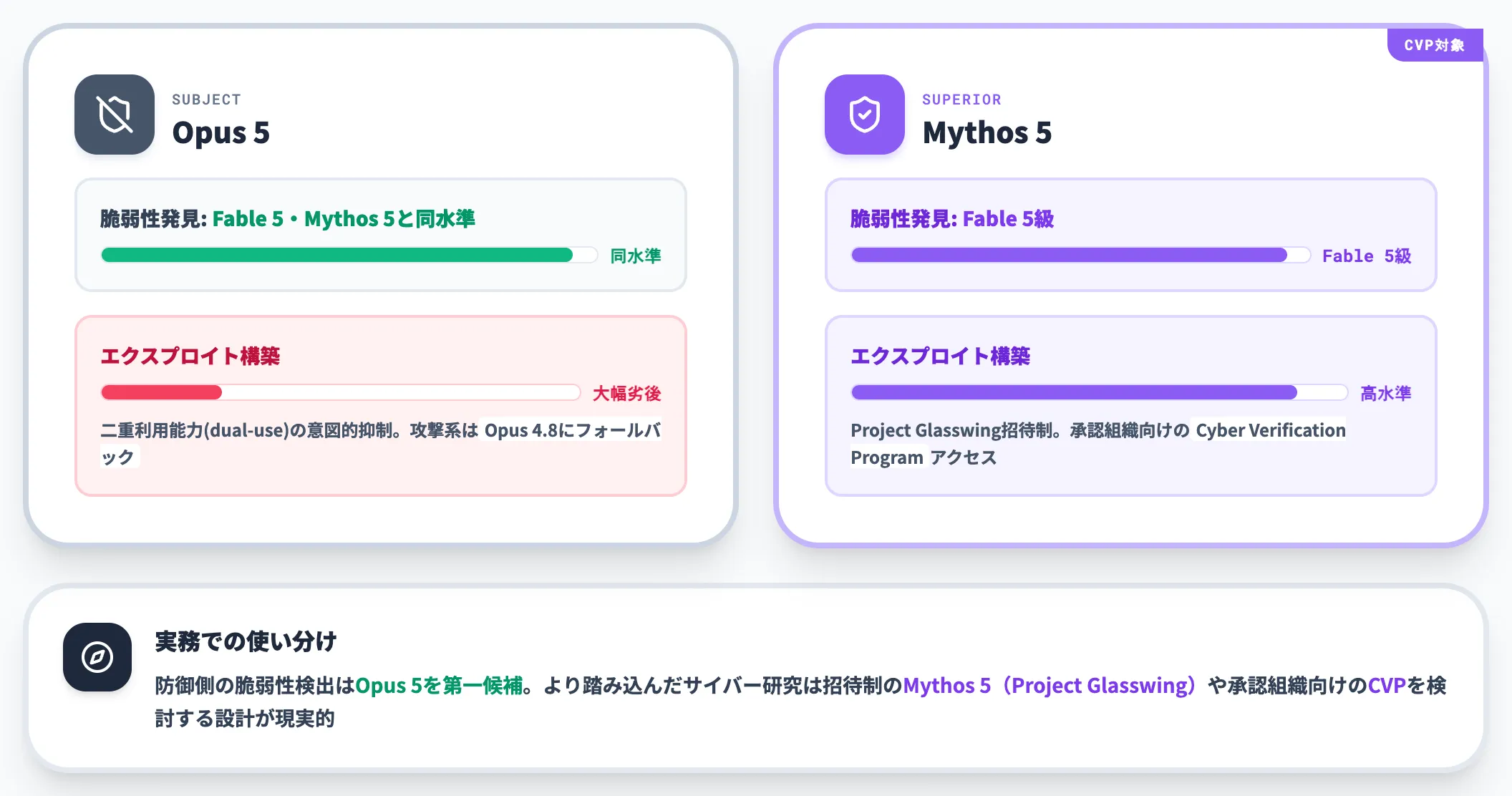This screenshot has height=796, width=1512.
Task: Click 脆弱性発見: Fable 5級 title
Action: coord(952,218)
